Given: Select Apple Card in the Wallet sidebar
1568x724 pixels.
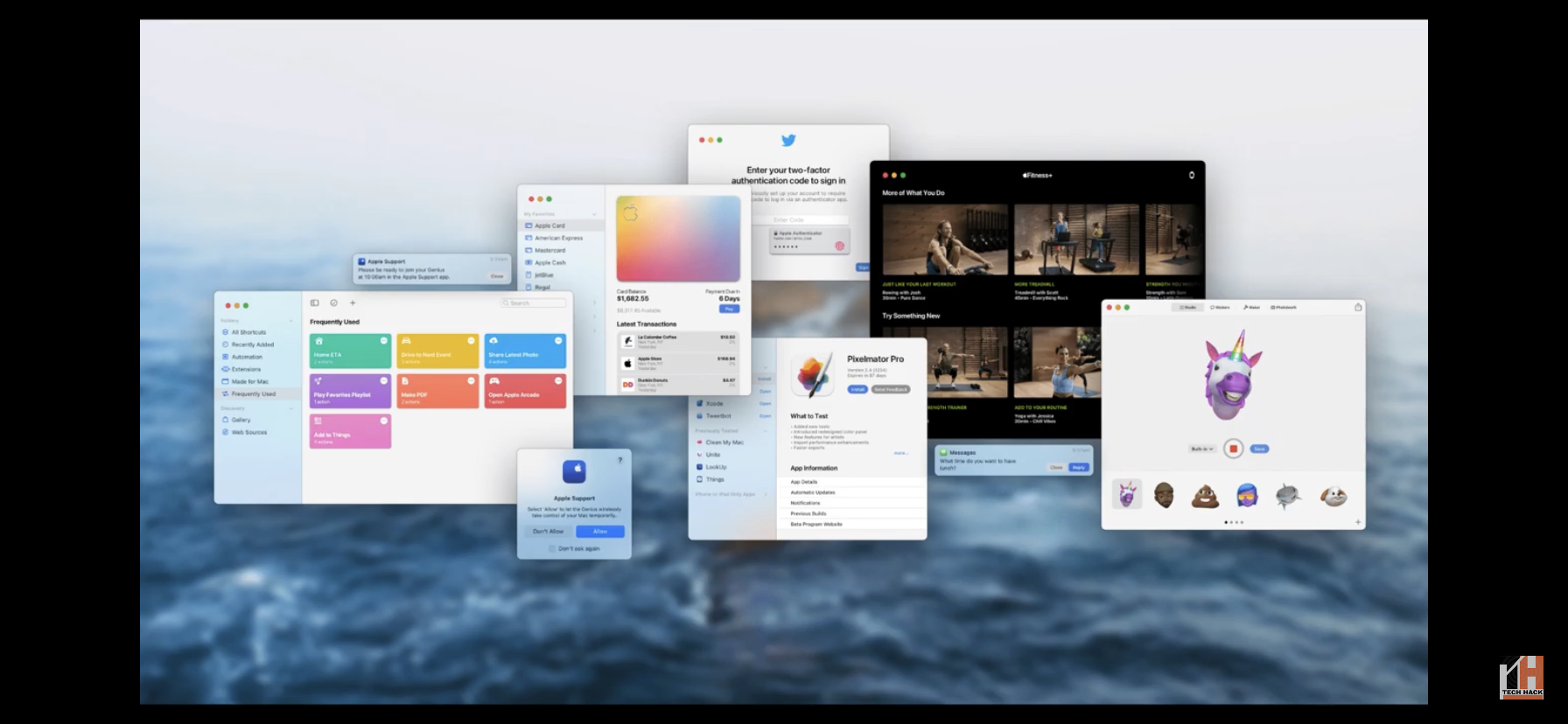Looking at the screenshot, I should coord(562,226).
